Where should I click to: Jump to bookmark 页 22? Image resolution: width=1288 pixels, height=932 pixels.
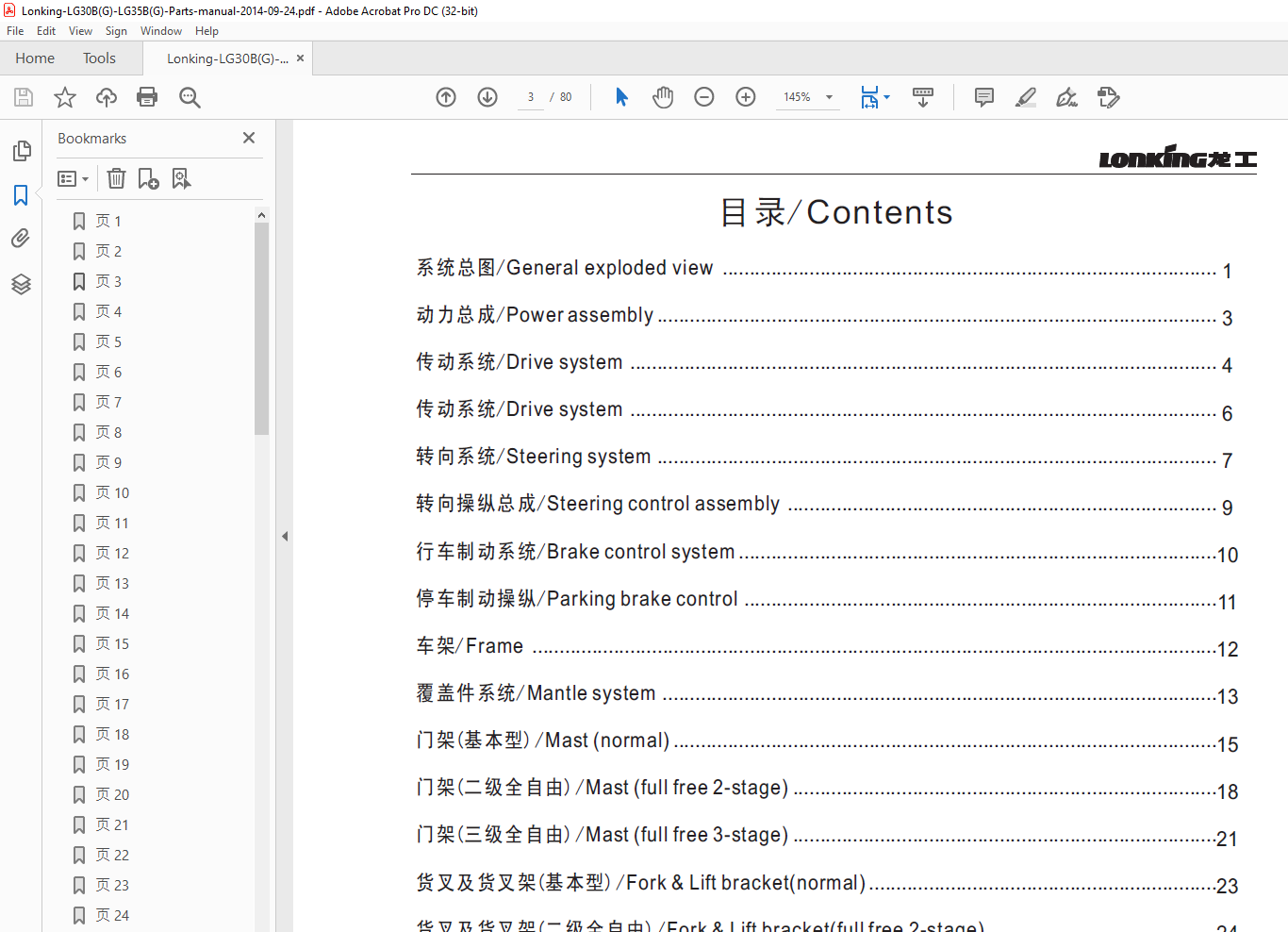tap(112, 855)
